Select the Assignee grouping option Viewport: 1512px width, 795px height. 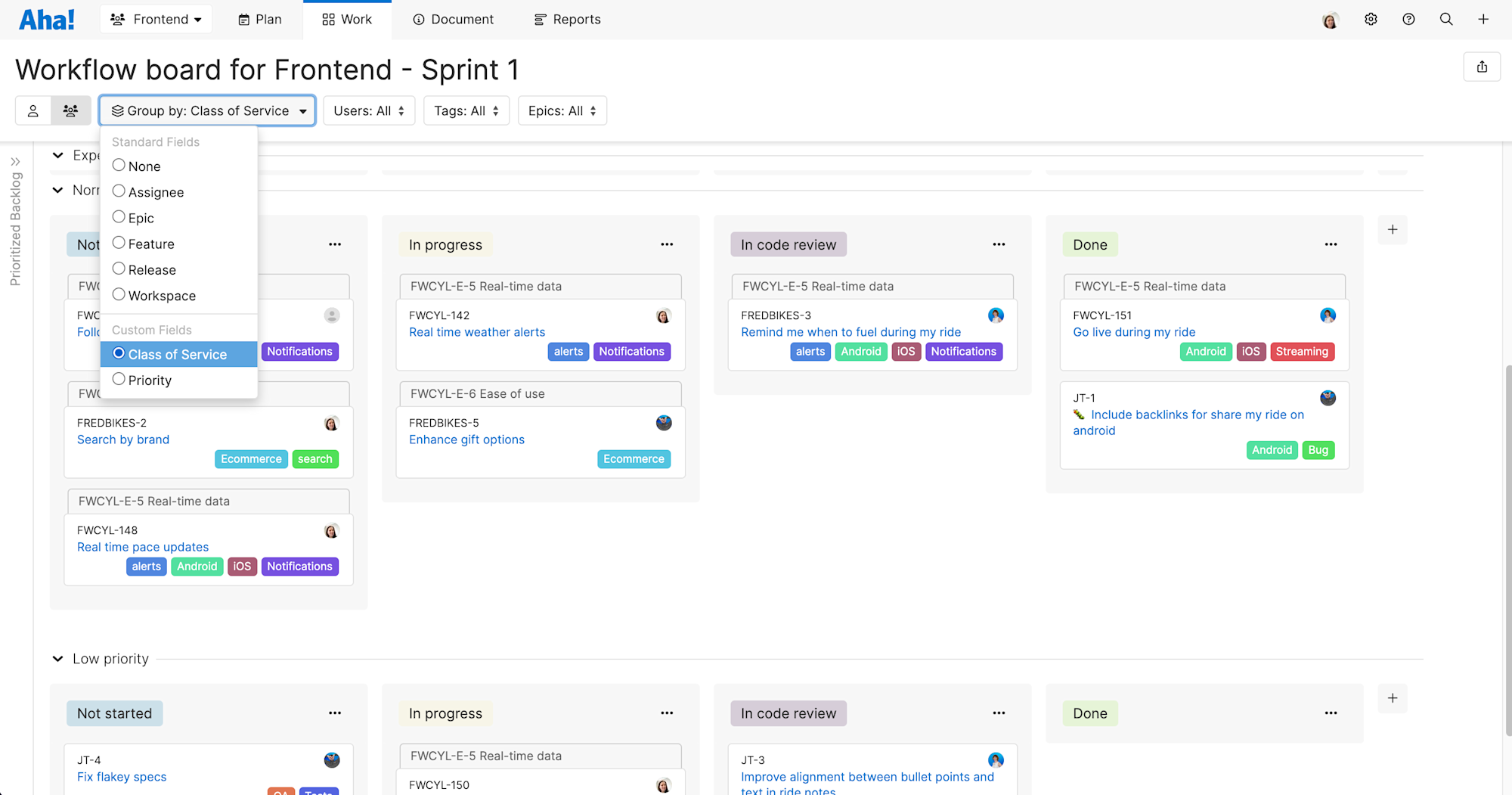click(156, 191)
